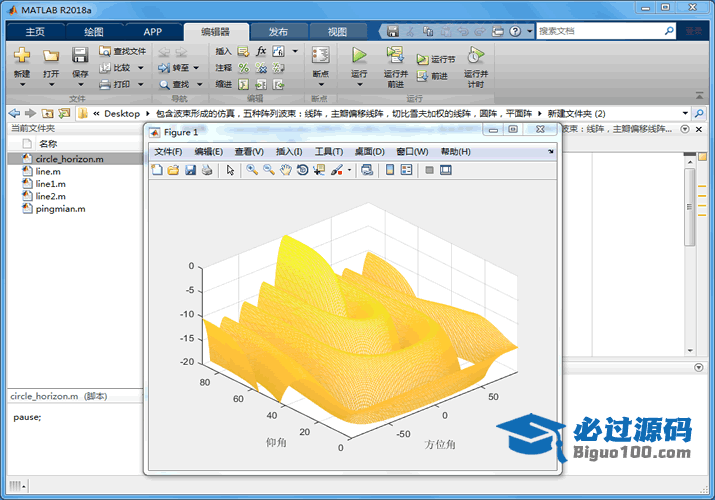Click the 运行节 (Run Section) button
715x500 pixels.
coord(436,60)
